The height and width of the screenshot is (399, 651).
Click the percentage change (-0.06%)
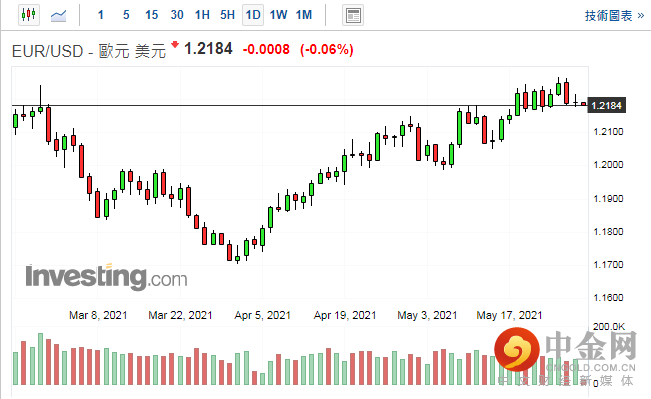click(x=327, y=49)
